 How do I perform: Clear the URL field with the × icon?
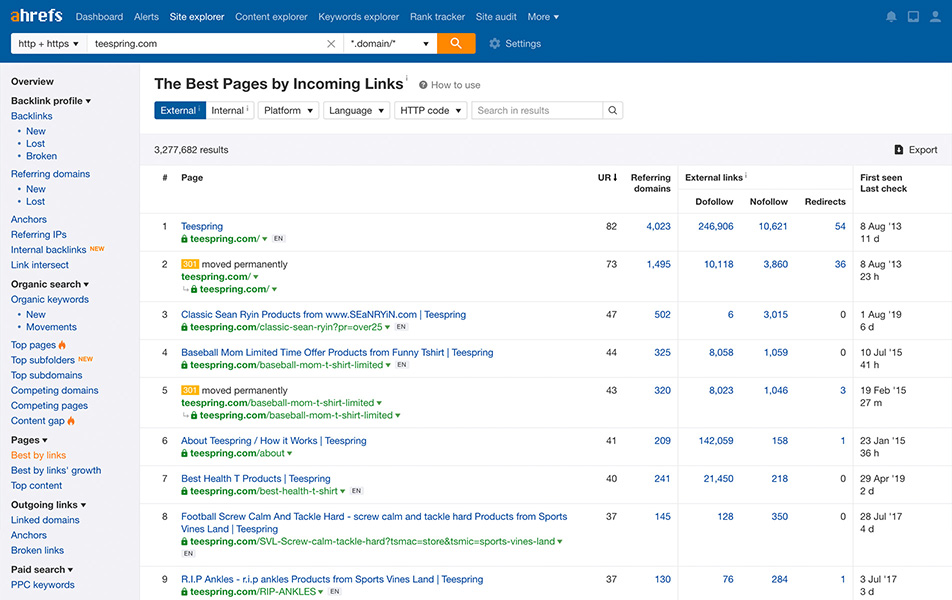[x=331, y=44]
